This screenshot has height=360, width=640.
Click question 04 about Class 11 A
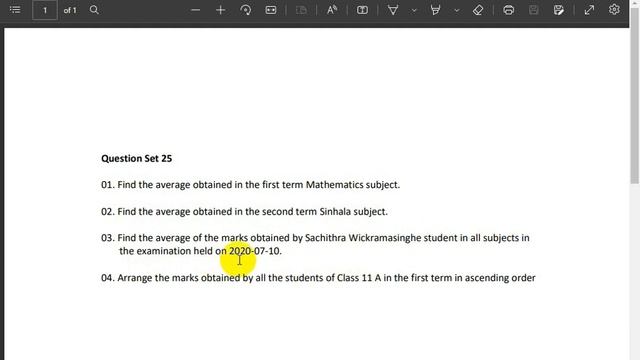(318, 278)
